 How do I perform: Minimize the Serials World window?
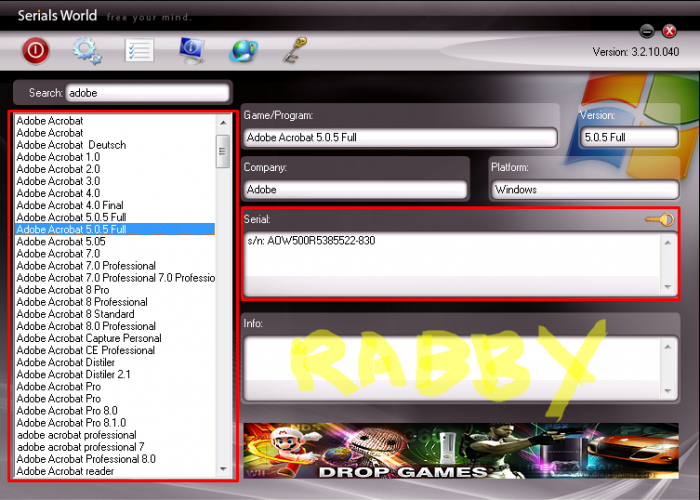pos(647,31)
